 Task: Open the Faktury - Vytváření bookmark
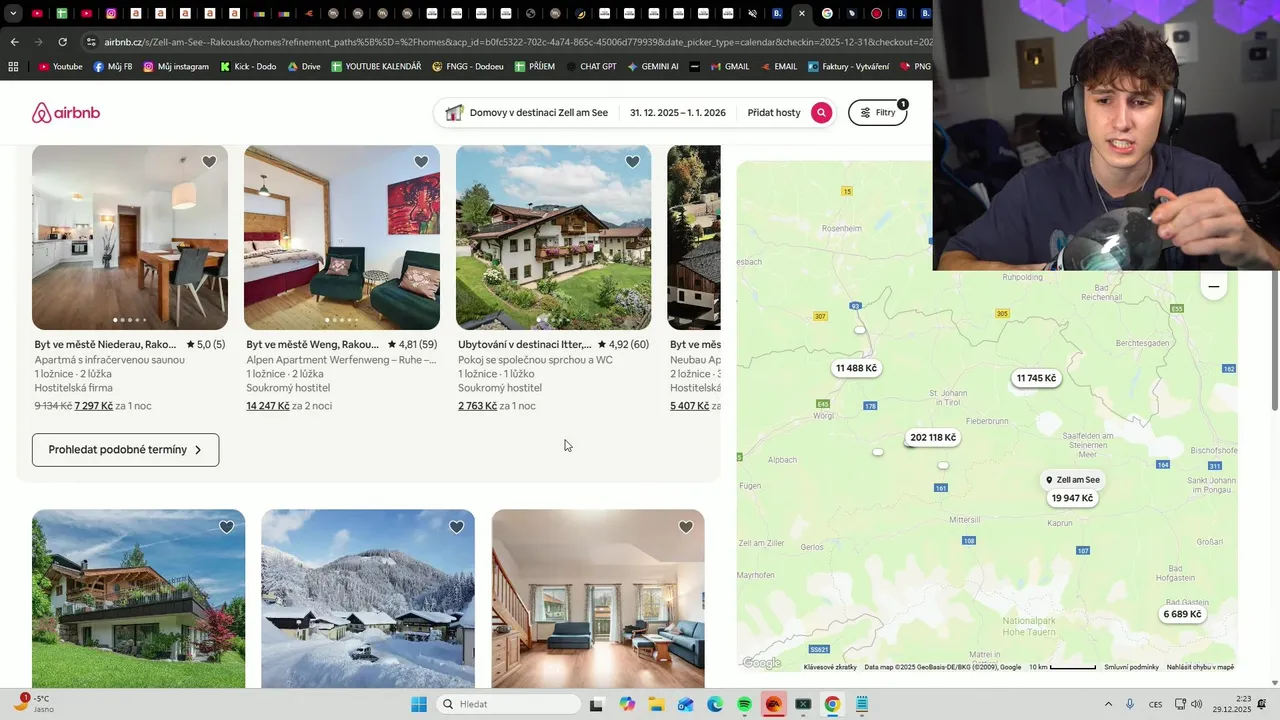click(849, 67)
